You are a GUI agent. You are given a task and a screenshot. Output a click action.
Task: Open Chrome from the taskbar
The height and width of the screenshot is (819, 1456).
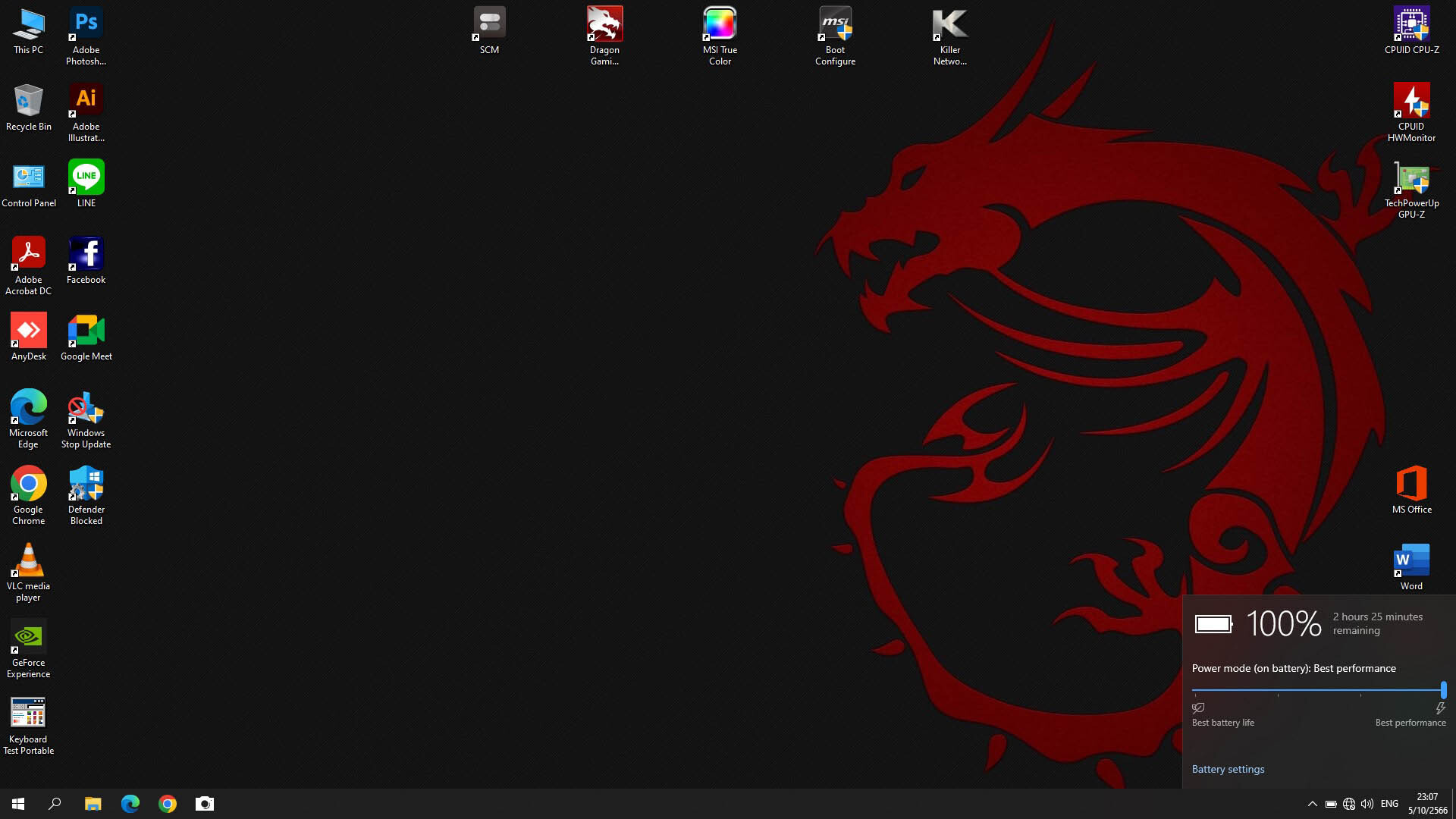(168, 804)
